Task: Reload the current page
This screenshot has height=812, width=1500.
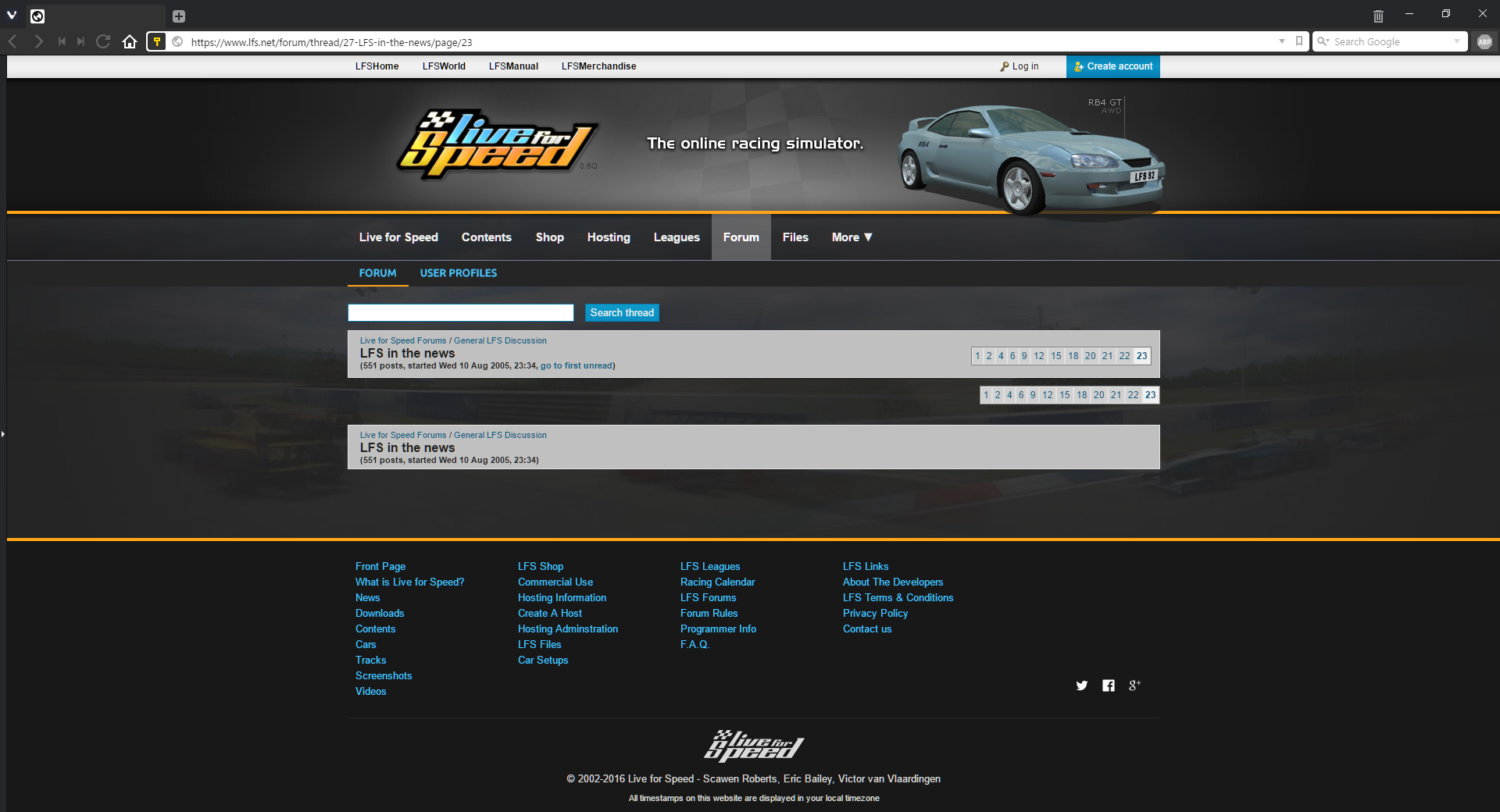Action: coord(103,41)
